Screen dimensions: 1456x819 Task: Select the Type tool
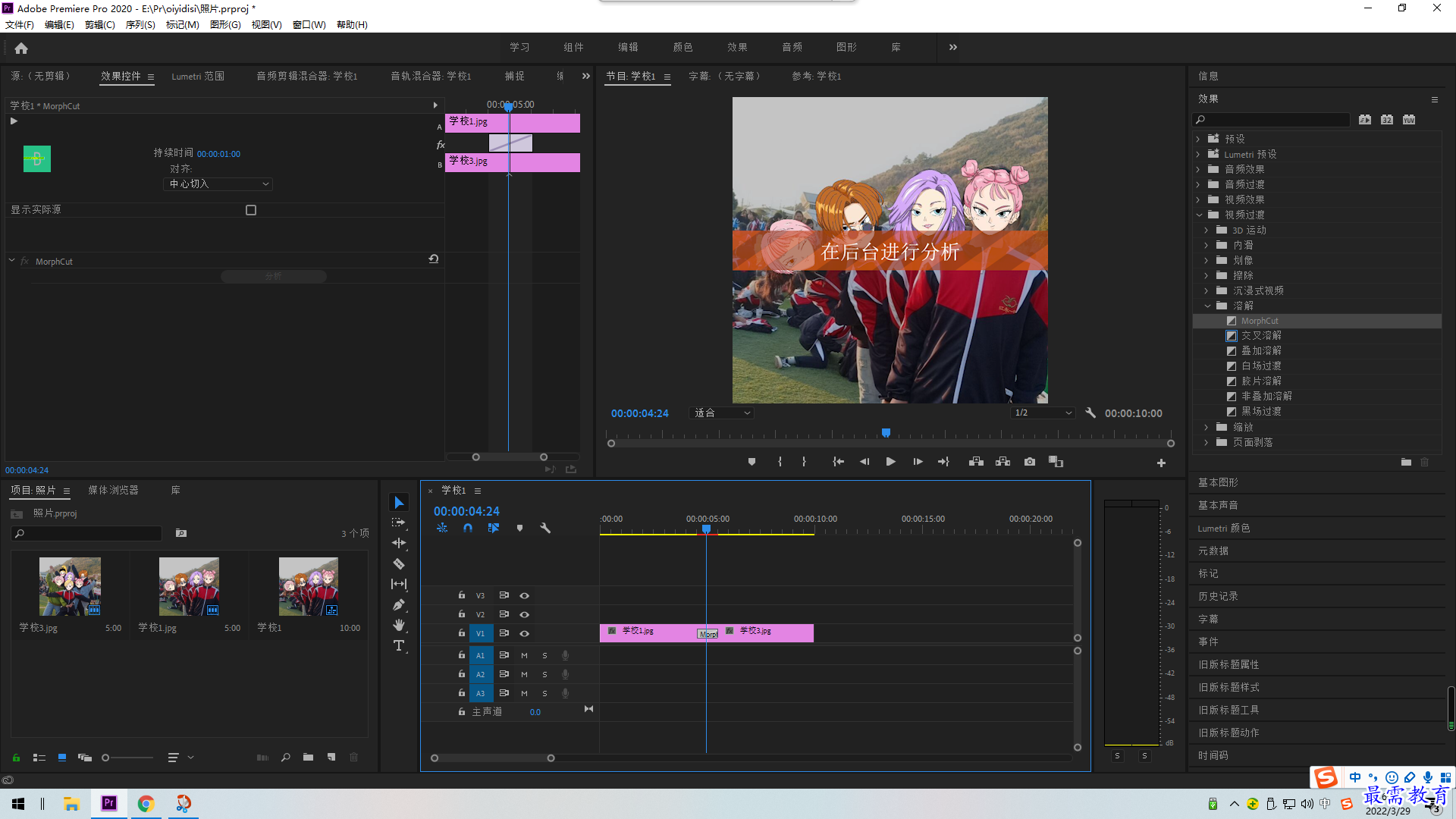coord(399,645)
